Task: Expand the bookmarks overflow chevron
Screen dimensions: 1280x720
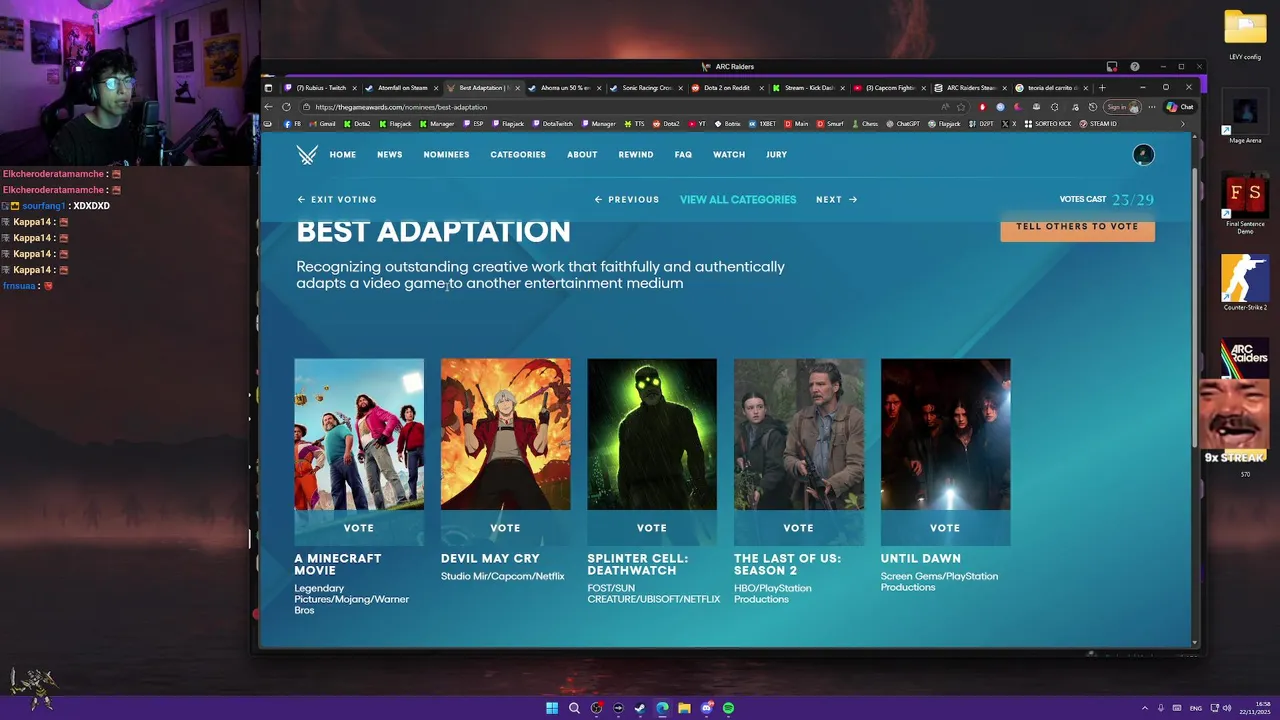Action: (x=1182, y=124)
